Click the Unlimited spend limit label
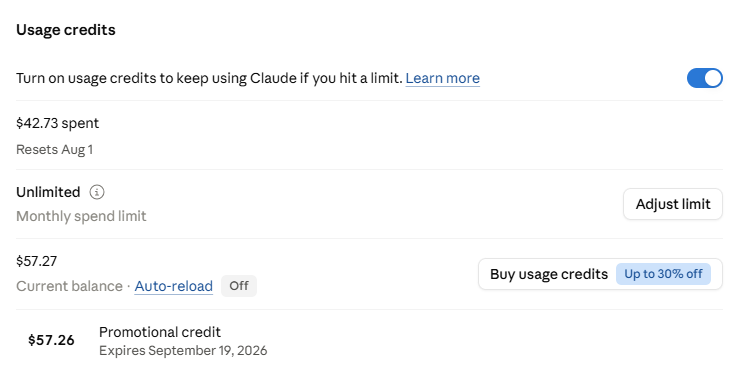 [48, 192]
